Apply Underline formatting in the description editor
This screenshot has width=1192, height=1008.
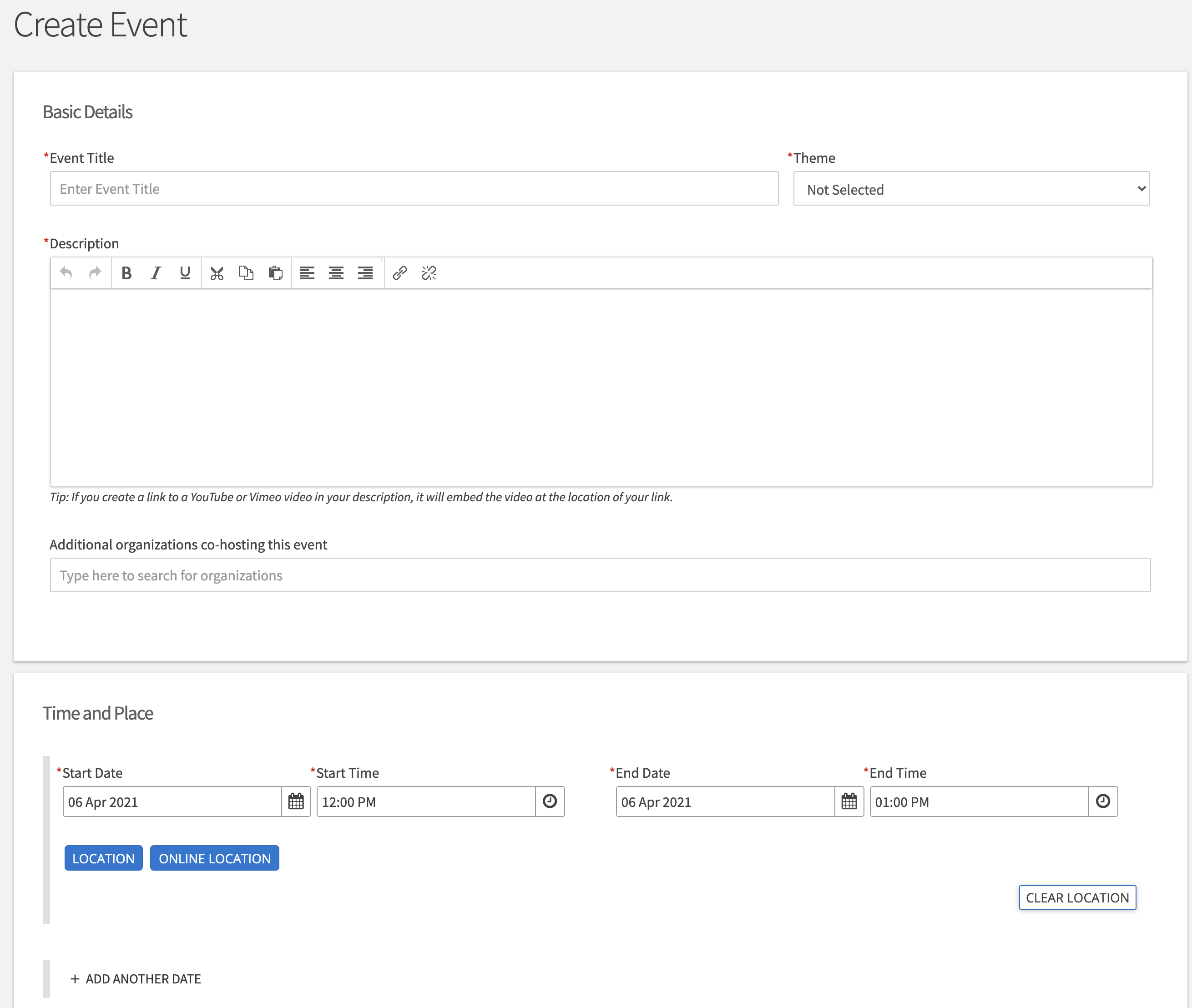pyautogui.click(x=185, y=273)
